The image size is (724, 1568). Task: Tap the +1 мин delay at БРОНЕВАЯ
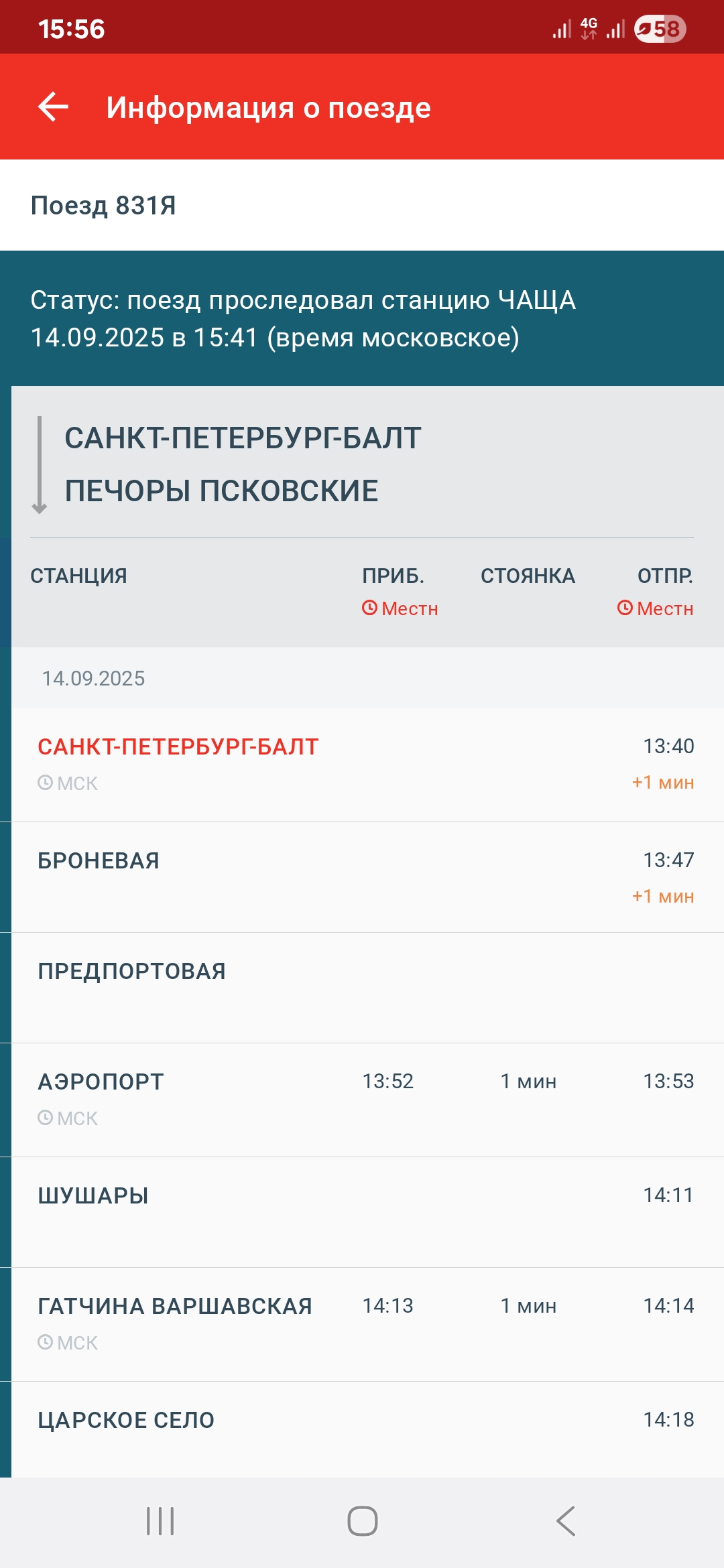[662, 897]
